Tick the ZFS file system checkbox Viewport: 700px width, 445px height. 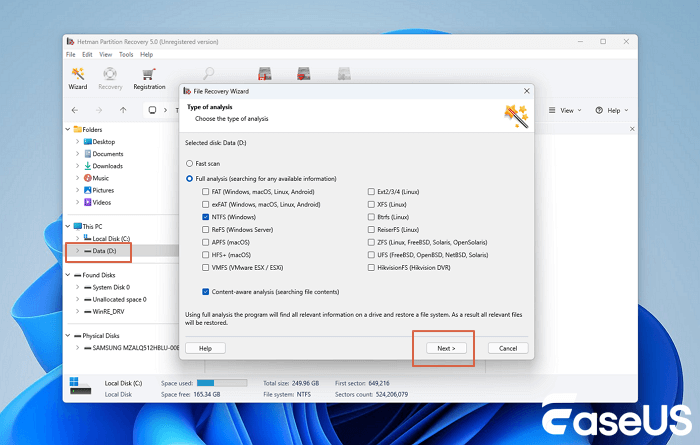tap(371, 242)
